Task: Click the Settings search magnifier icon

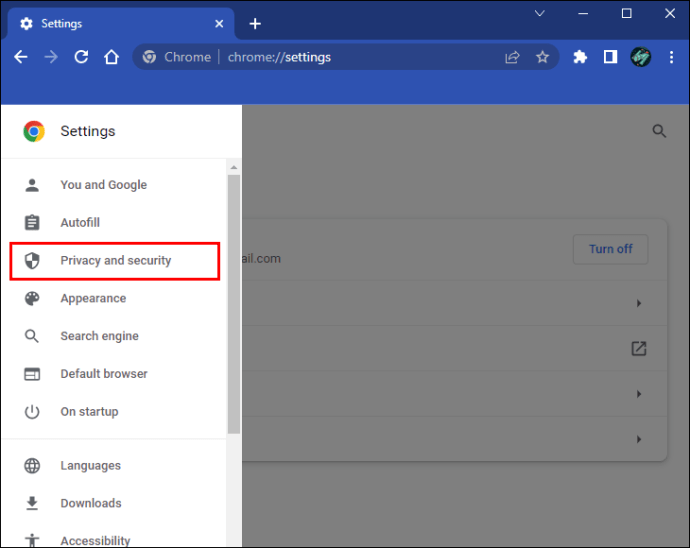Action: point(659,131)
